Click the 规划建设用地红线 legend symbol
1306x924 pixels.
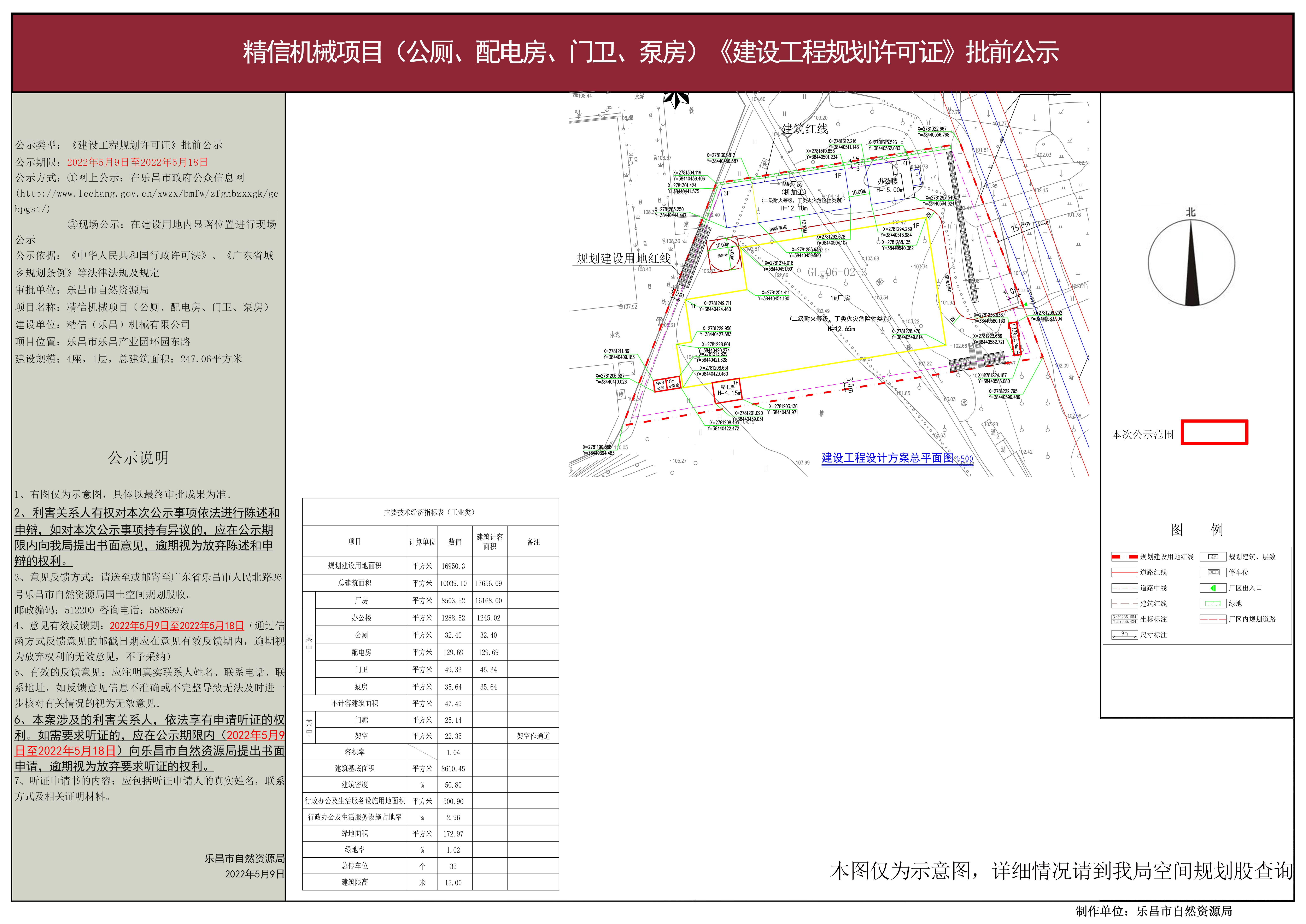[1124, 557]
